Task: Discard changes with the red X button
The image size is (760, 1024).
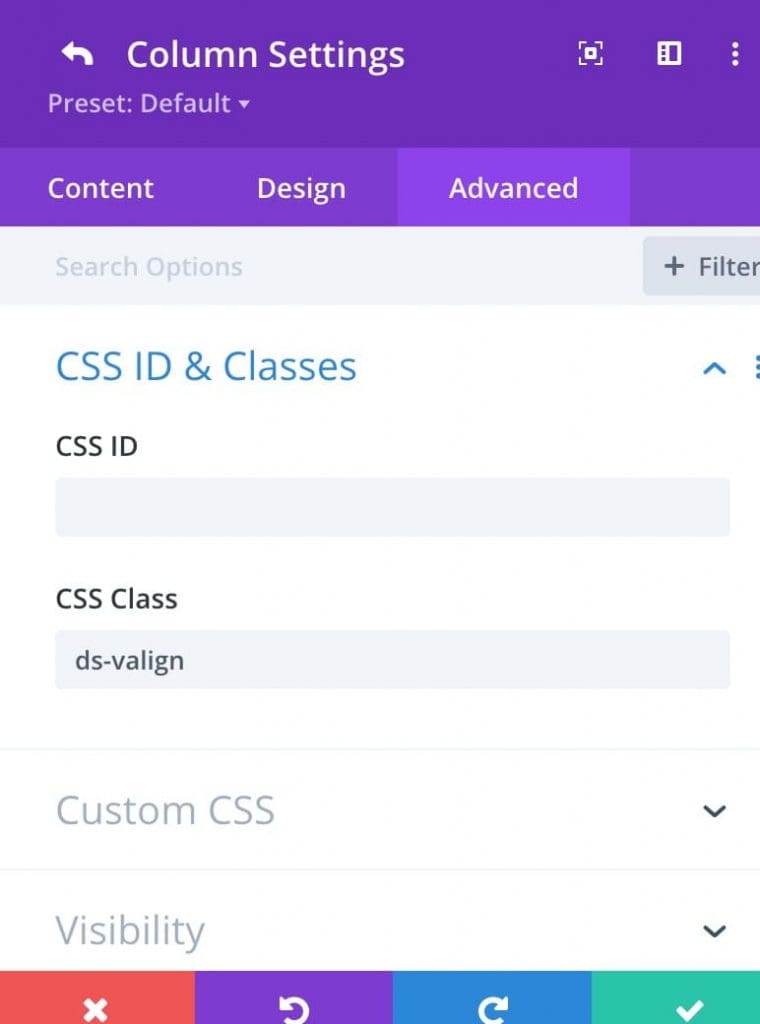Action: (x=97, y=997)
